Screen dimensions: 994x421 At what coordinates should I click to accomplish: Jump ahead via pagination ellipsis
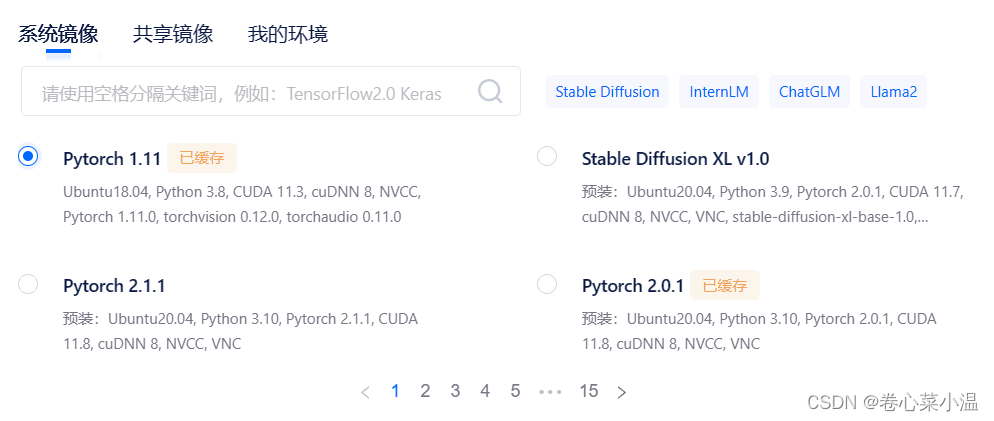click(x=550, y=392)
